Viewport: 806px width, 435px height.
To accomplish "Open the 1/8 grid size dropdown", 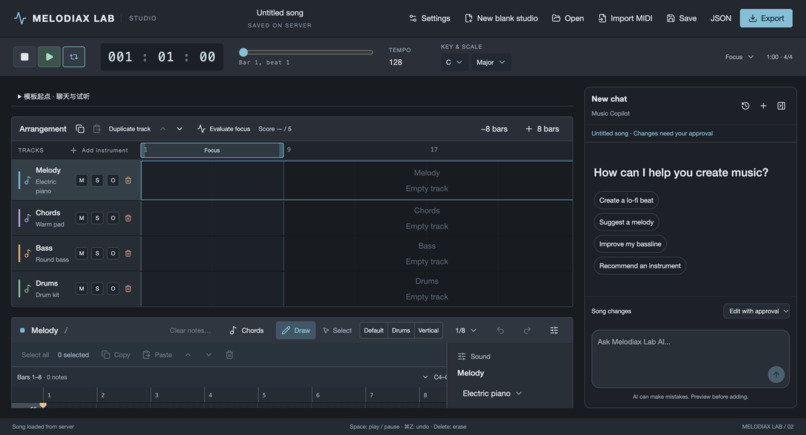I will (x=466, y=331).
